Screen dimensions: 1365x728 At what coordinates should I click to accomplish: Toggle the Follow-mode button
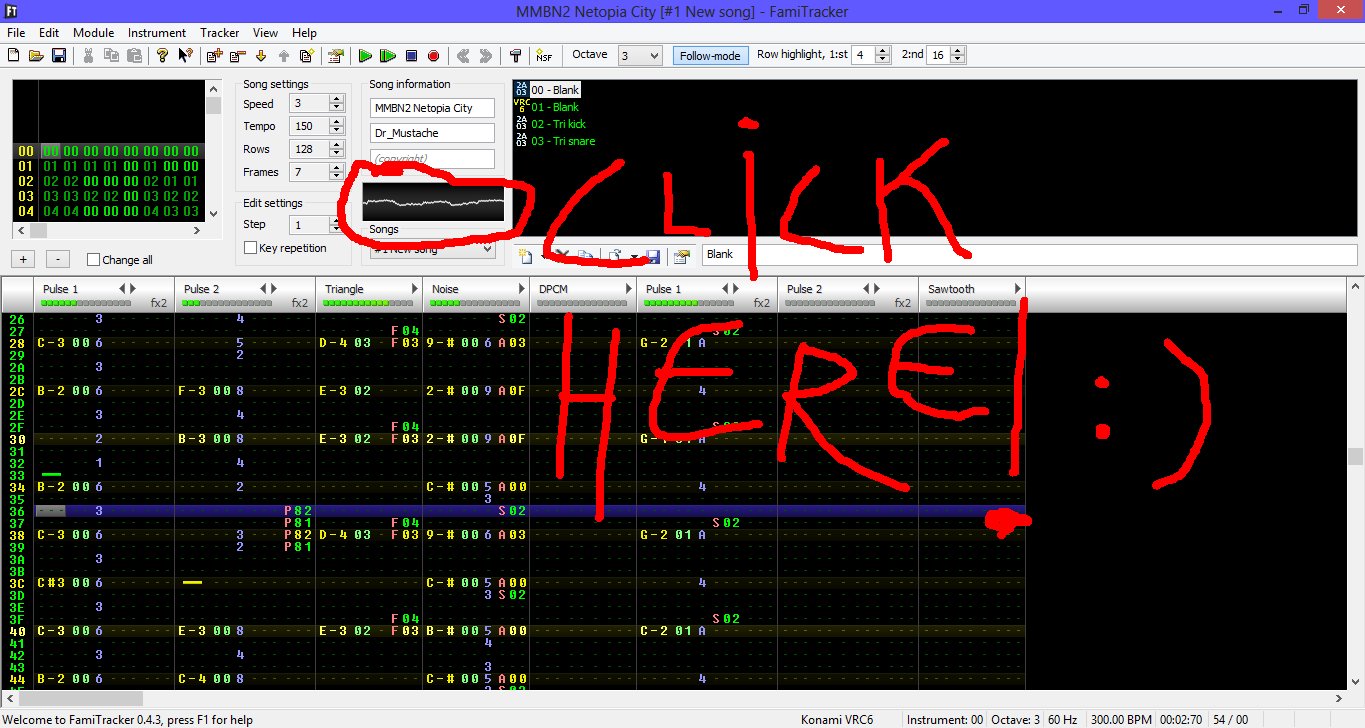(709, 56)
